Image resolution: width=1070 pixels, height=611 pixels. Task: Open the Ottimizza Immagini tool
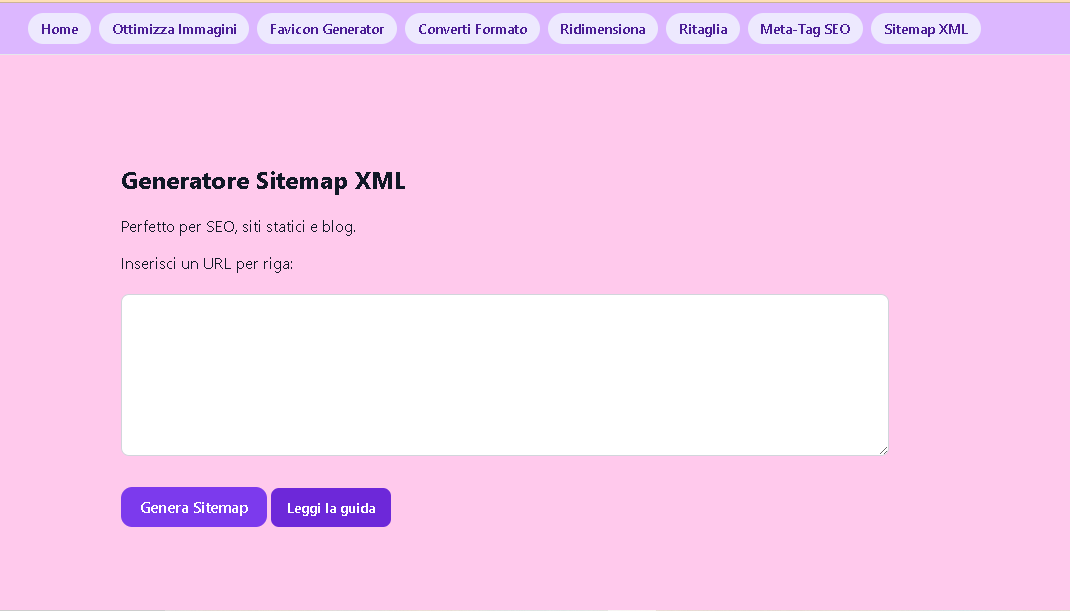click(x=174, y=29)
